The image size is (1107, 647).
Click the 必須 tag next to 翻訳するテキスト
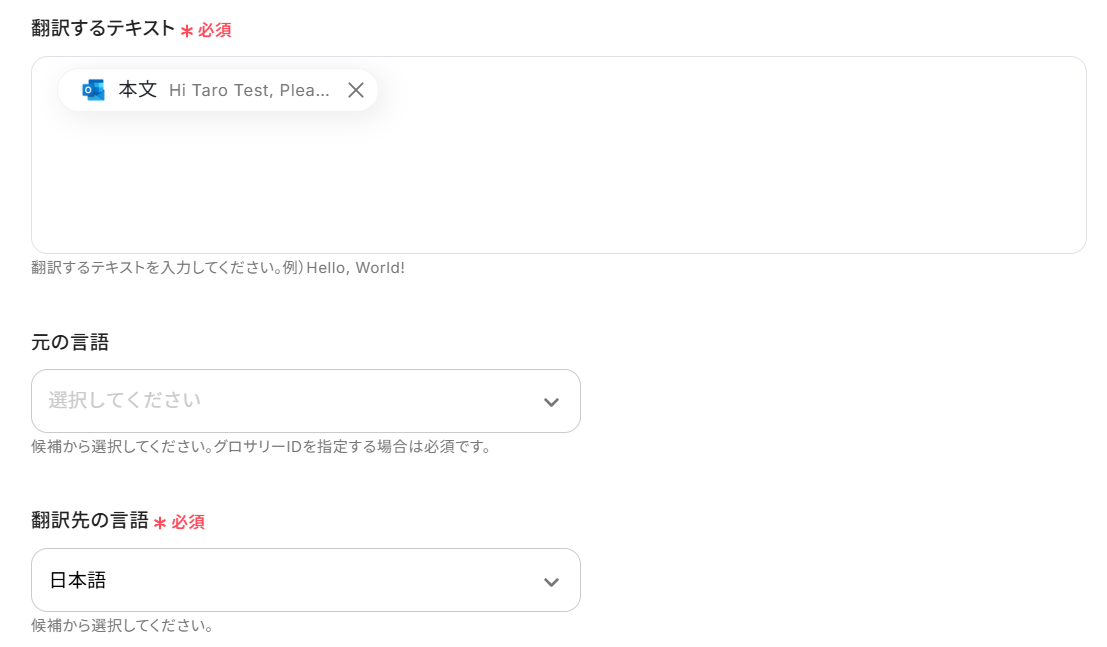(214, 30)
